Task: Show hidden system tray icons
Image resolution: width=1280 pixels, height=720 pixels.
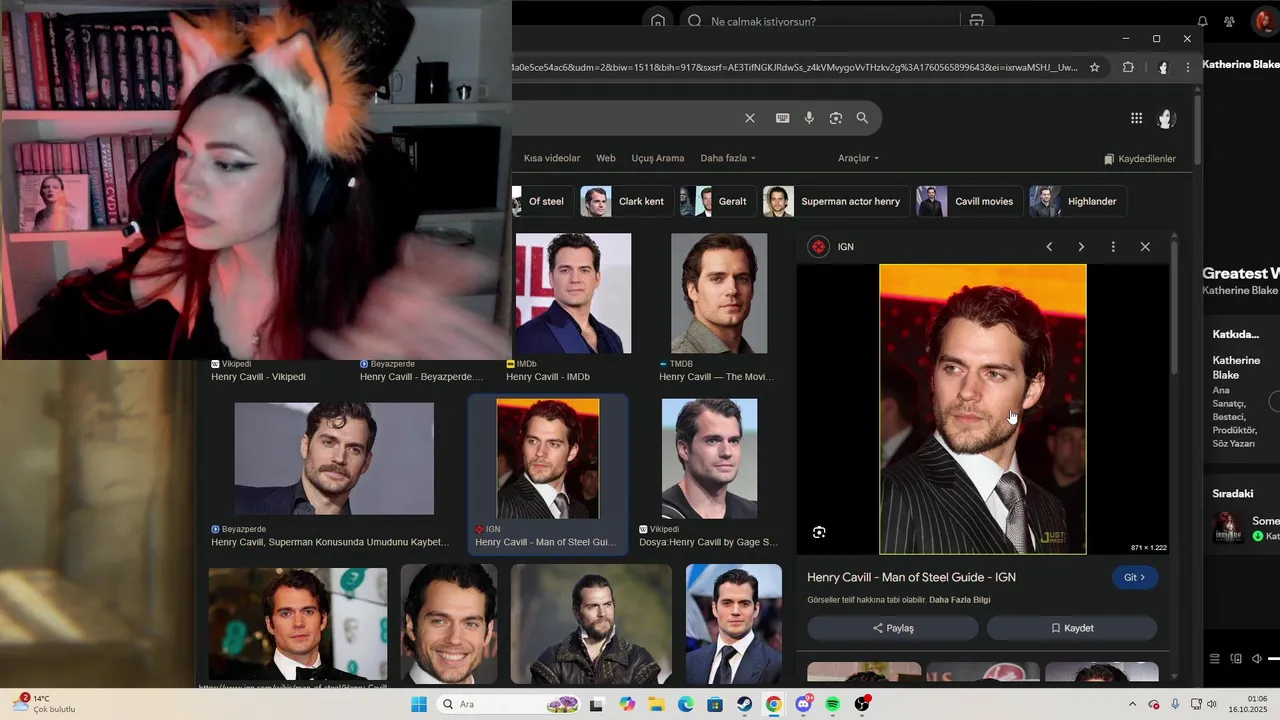Action: tap(1132, 704)
